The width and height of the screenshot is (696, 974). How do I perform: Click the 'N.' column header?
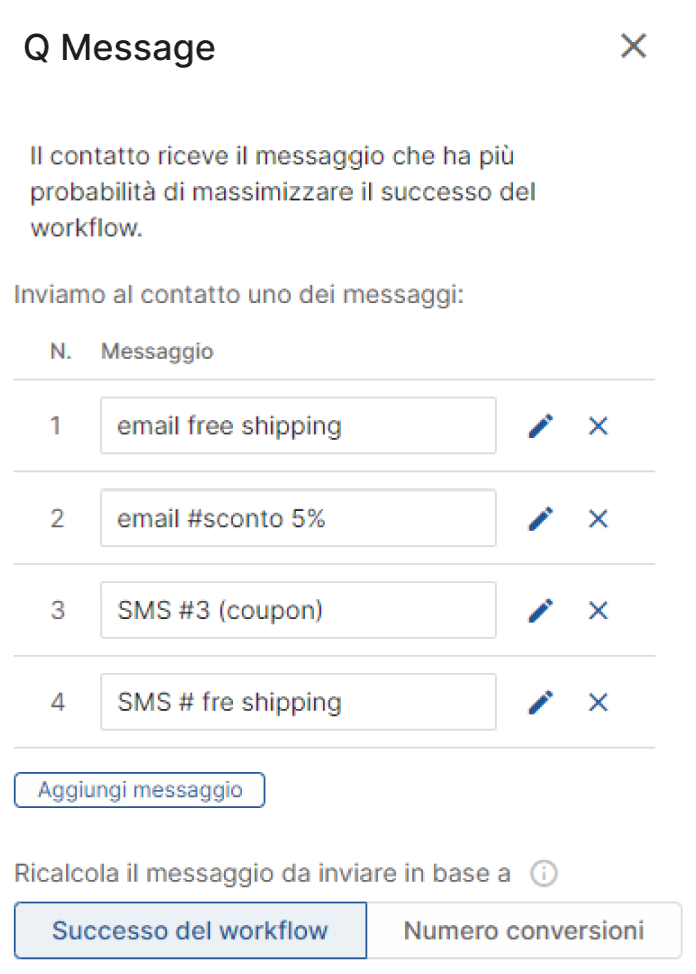61,352
